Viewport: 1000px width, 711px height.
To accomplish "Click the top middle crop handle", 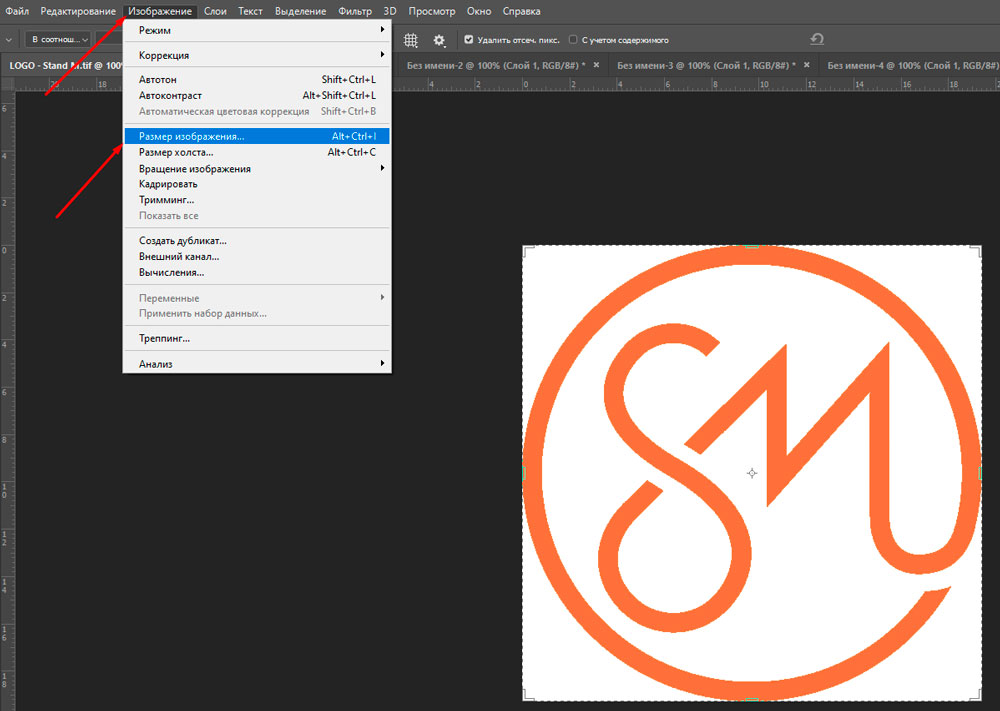I will tap(752, 246).
